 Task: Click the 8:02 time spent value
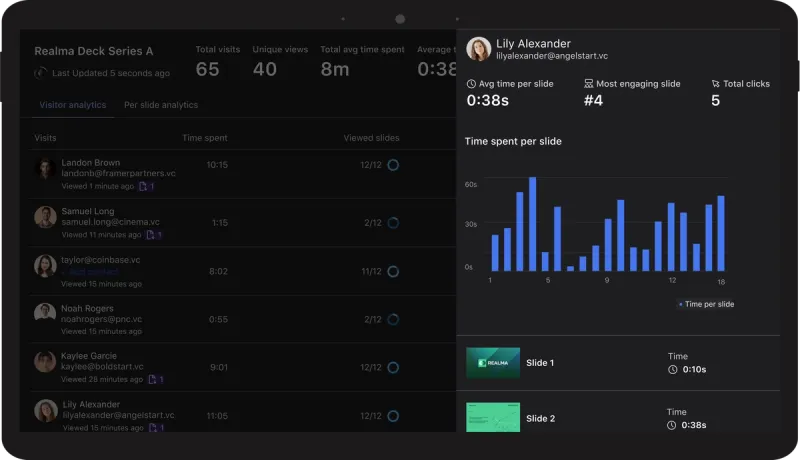(218, 271)
